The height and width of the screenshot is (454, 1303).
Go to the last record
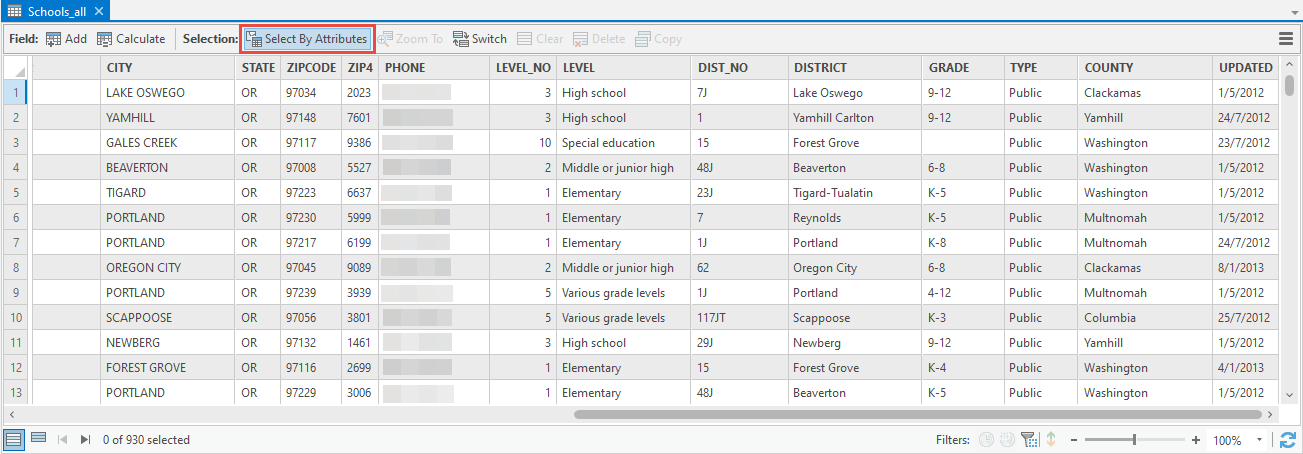(x=85, y=440)
